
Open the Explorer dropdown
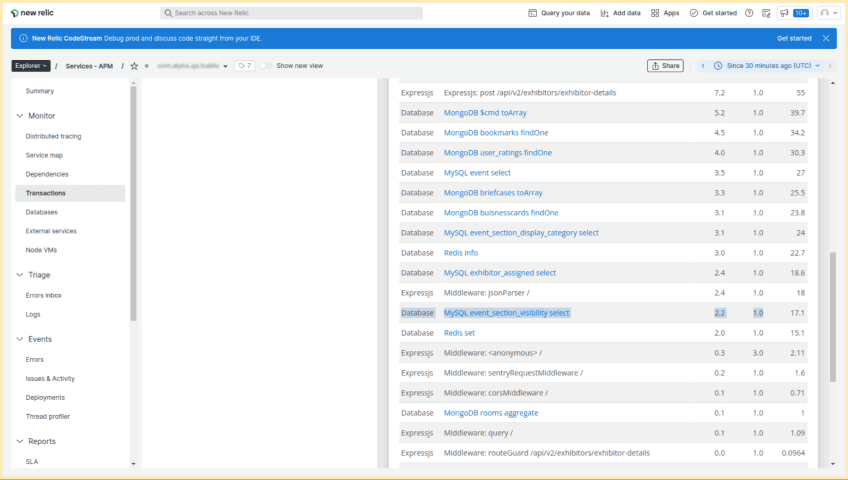(31, 66)
